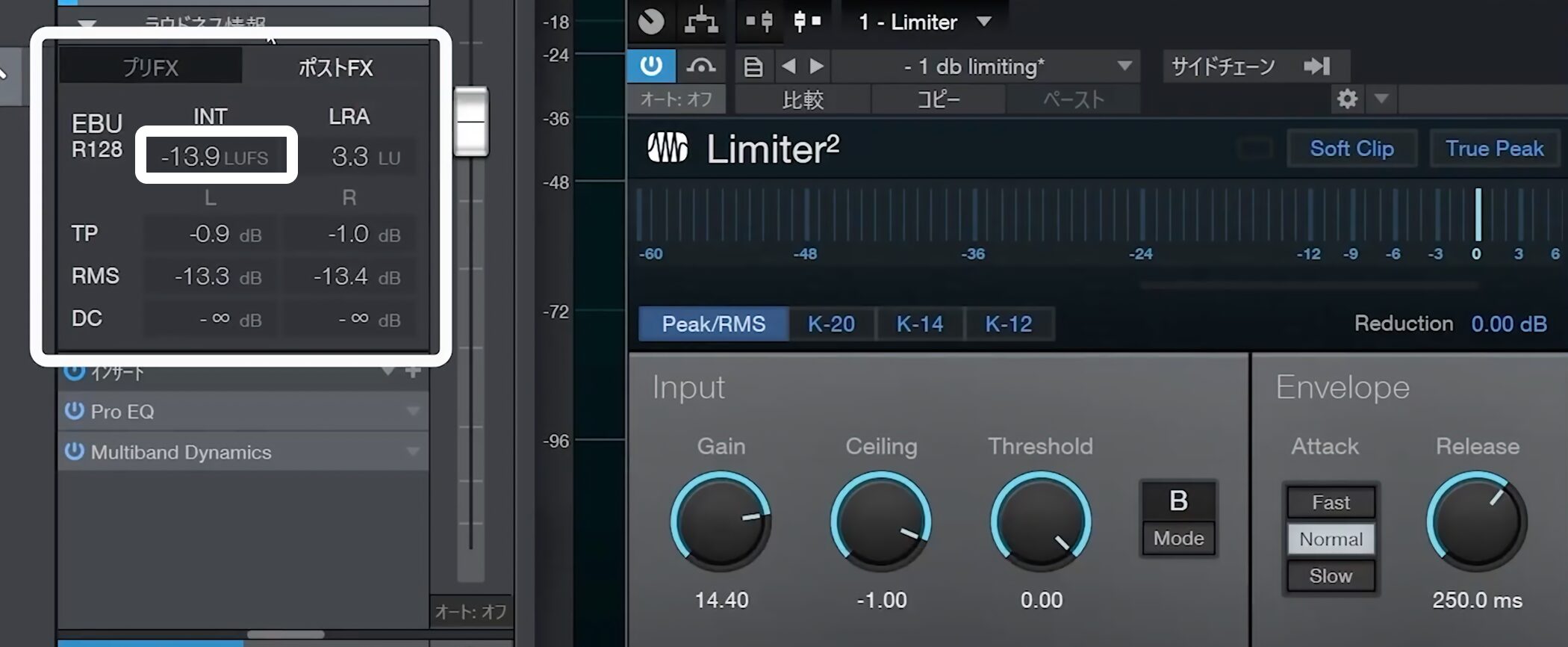
Task: Click the routing icon in the plugin header
Action: click(701, 22)
